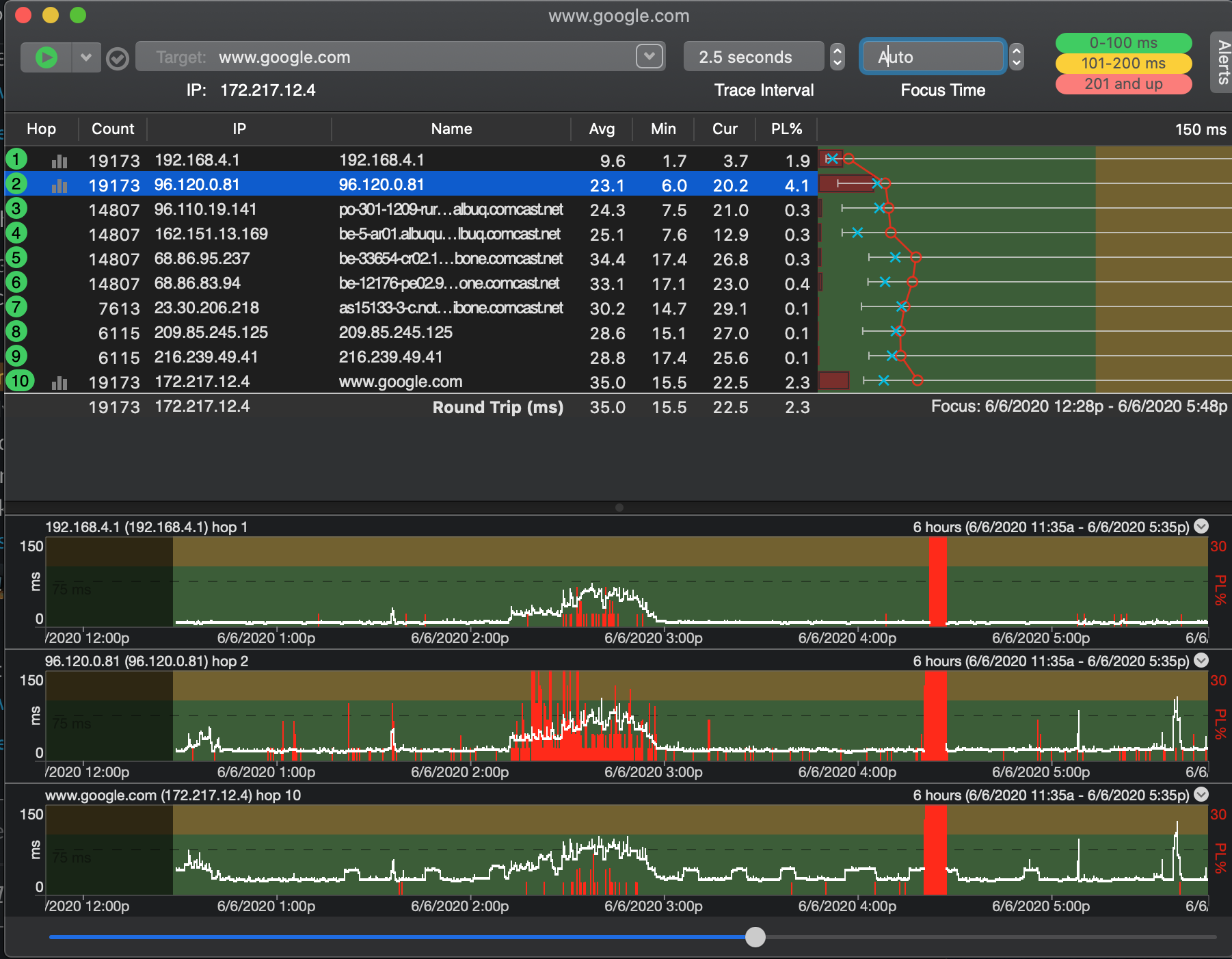Toggle graph icon for hop 1
The width and height of the screenshot is (1232, 959).
coord(59,161)
